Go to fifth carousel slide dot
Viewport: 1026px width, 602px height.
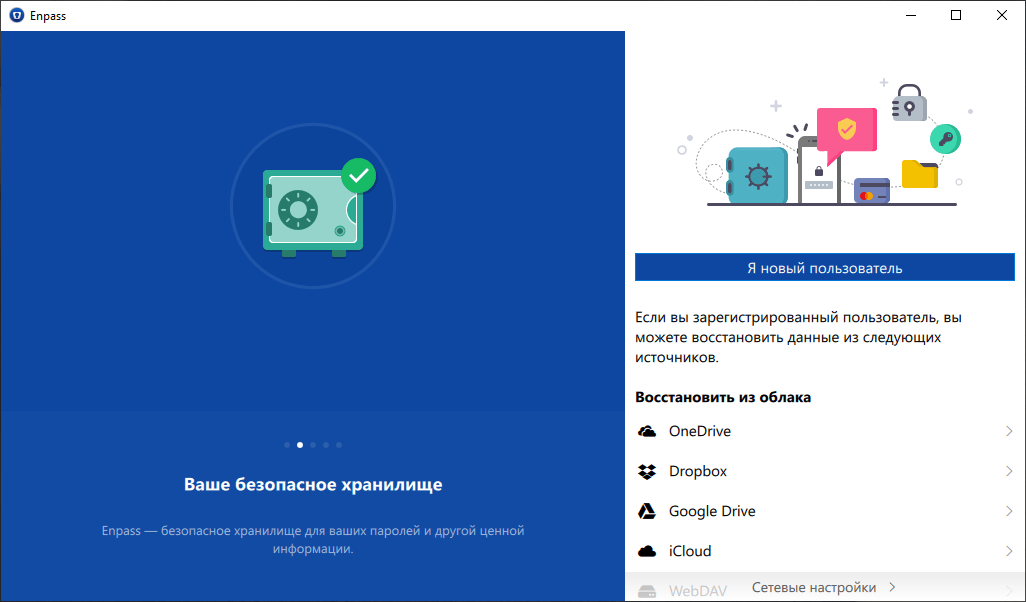[x=339, y=445]
